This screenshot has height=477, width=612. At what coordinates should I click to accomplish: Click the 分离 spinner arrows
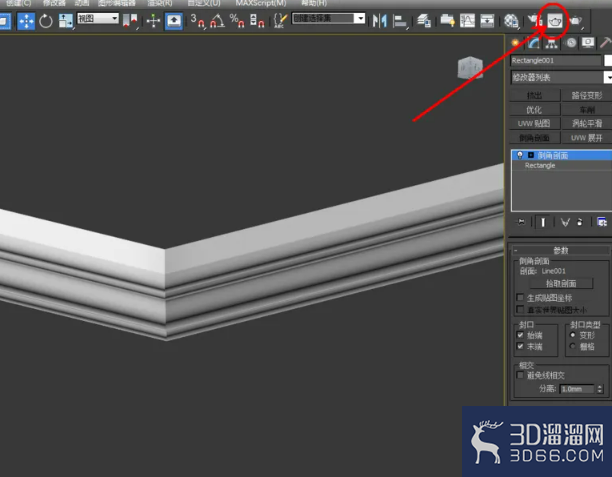pos(600,389)
